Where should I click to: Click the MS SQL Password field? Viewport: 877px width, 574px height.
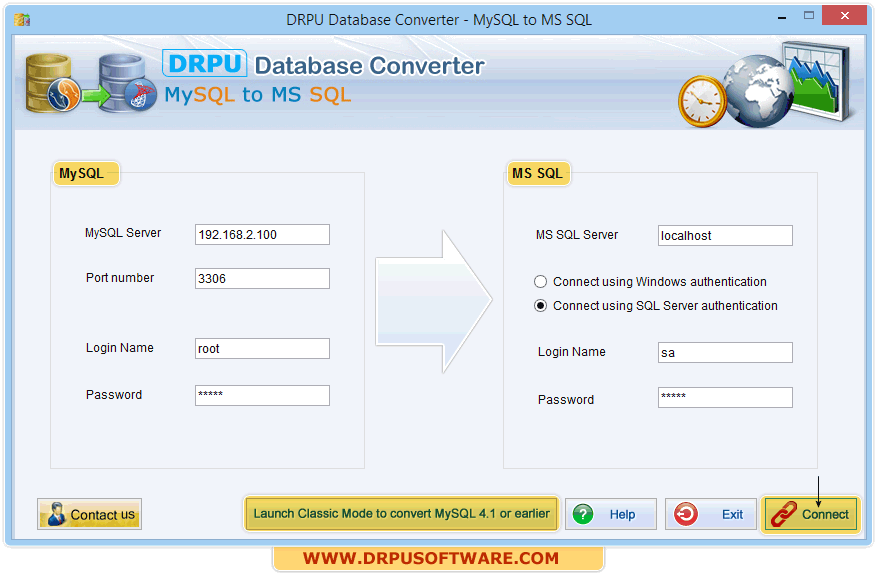[725, 398]
